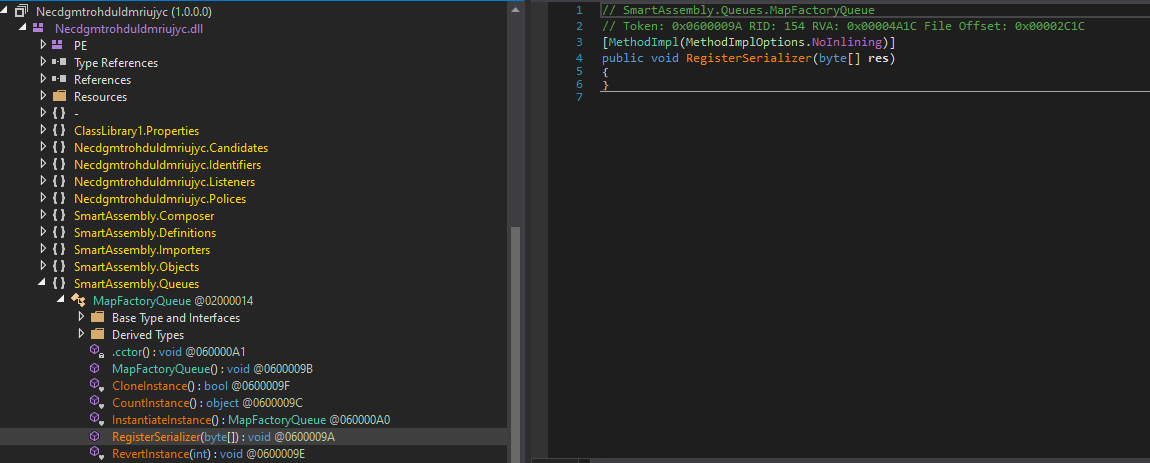Click the Derived Types folder icon
This screenshot has height=463, width=1150.
click(x=97, y=335)
